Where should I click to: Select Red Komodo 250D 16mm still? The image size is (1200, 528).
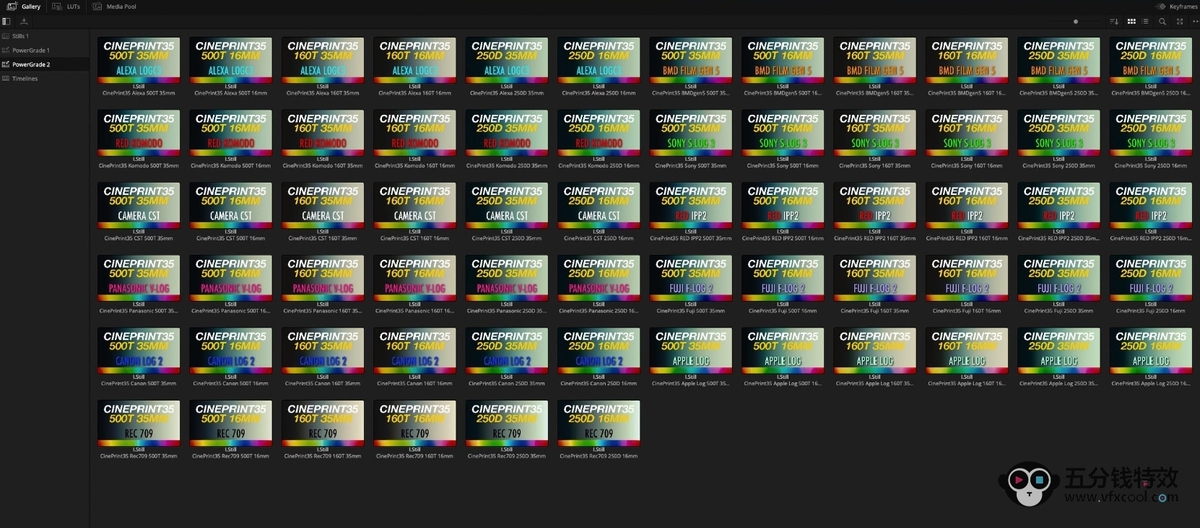[x=598, y=133]
